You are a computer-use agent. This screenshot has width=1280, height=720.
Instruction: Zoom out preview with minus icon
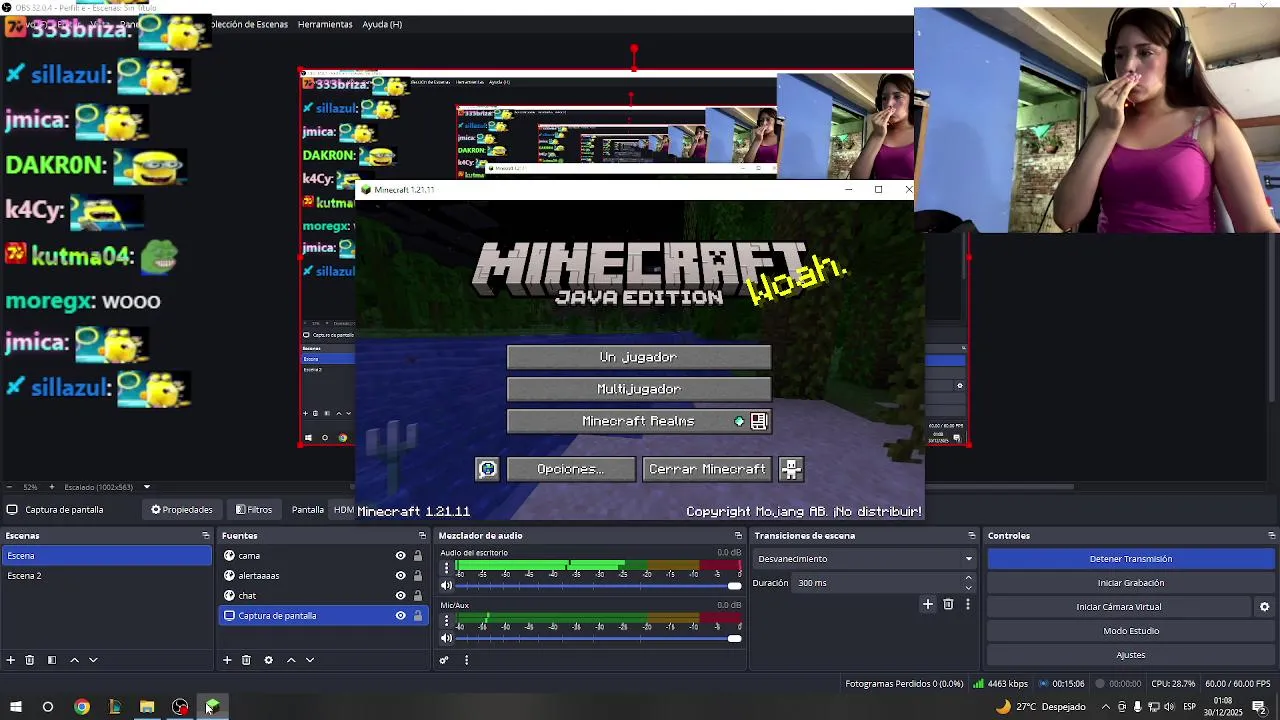[x=10, y=487]
